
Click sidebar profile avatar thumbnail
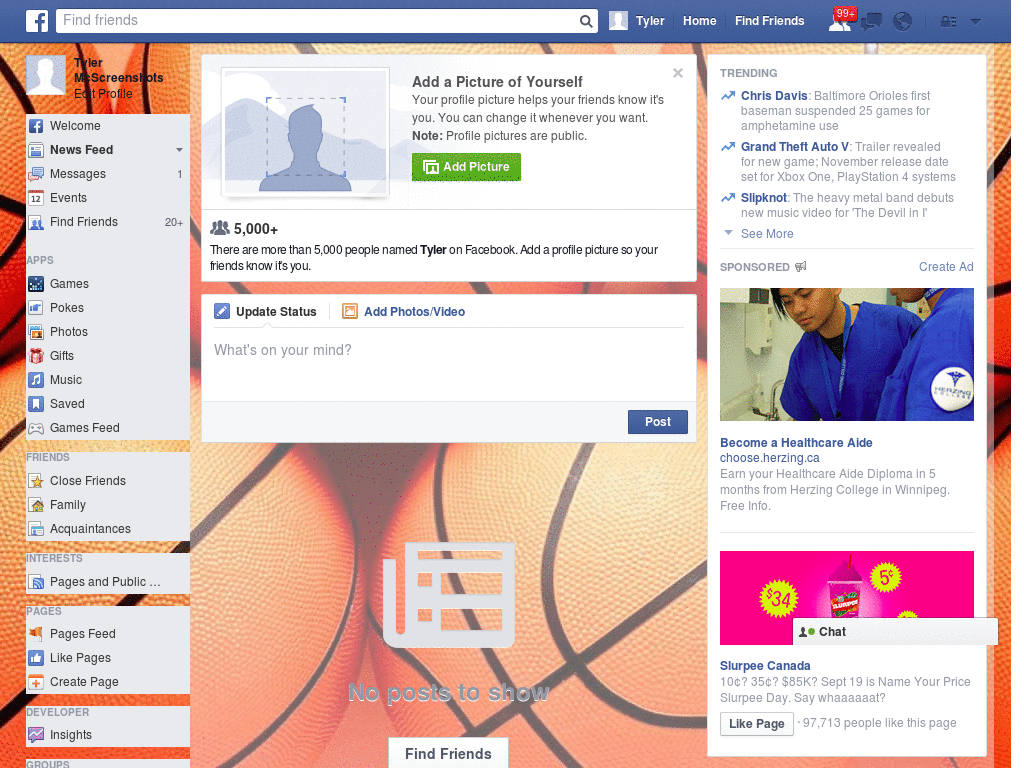click(x=46, y=75)
